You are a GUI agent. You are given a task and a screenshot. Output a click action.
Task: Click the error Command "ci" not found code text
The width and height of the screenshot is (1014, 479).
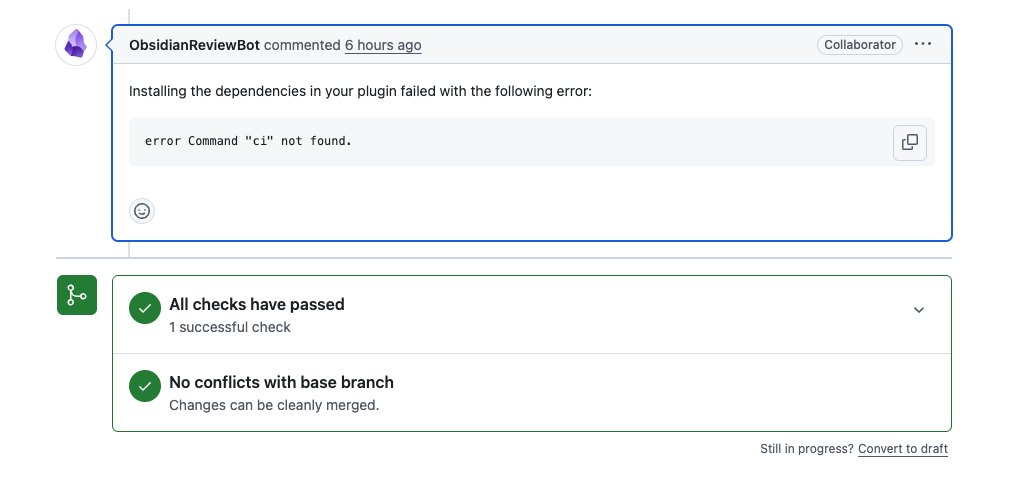click(248, 141)
